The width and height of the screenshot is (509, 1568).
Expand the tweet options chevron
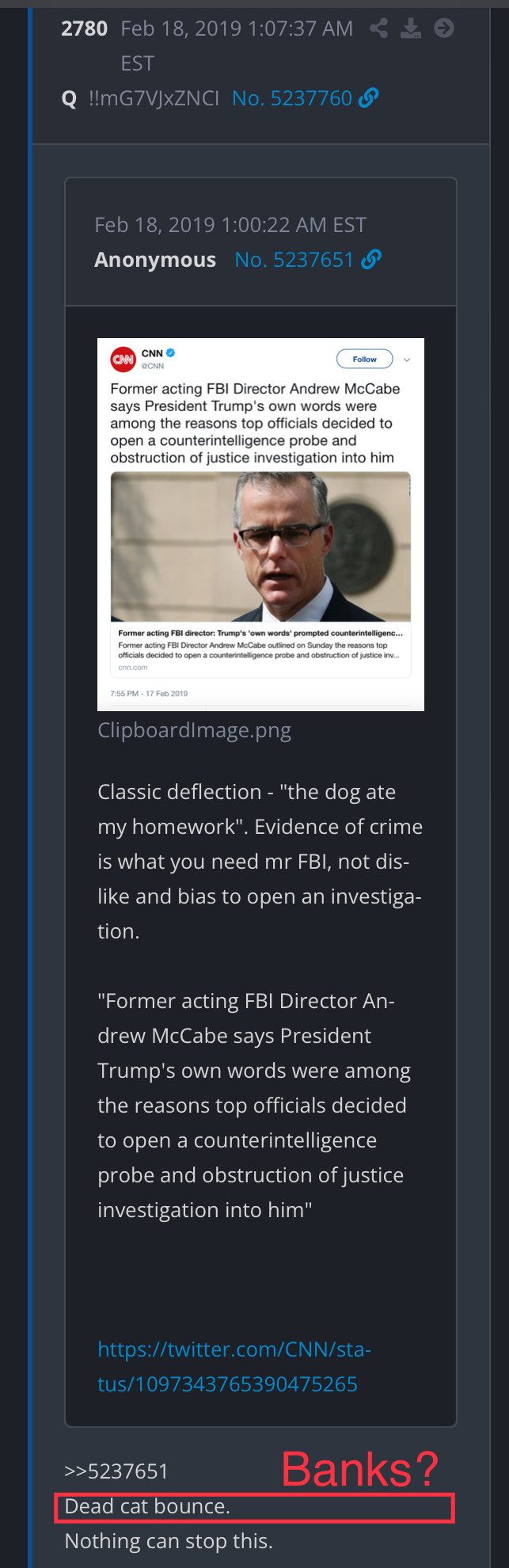click(407, 360)
